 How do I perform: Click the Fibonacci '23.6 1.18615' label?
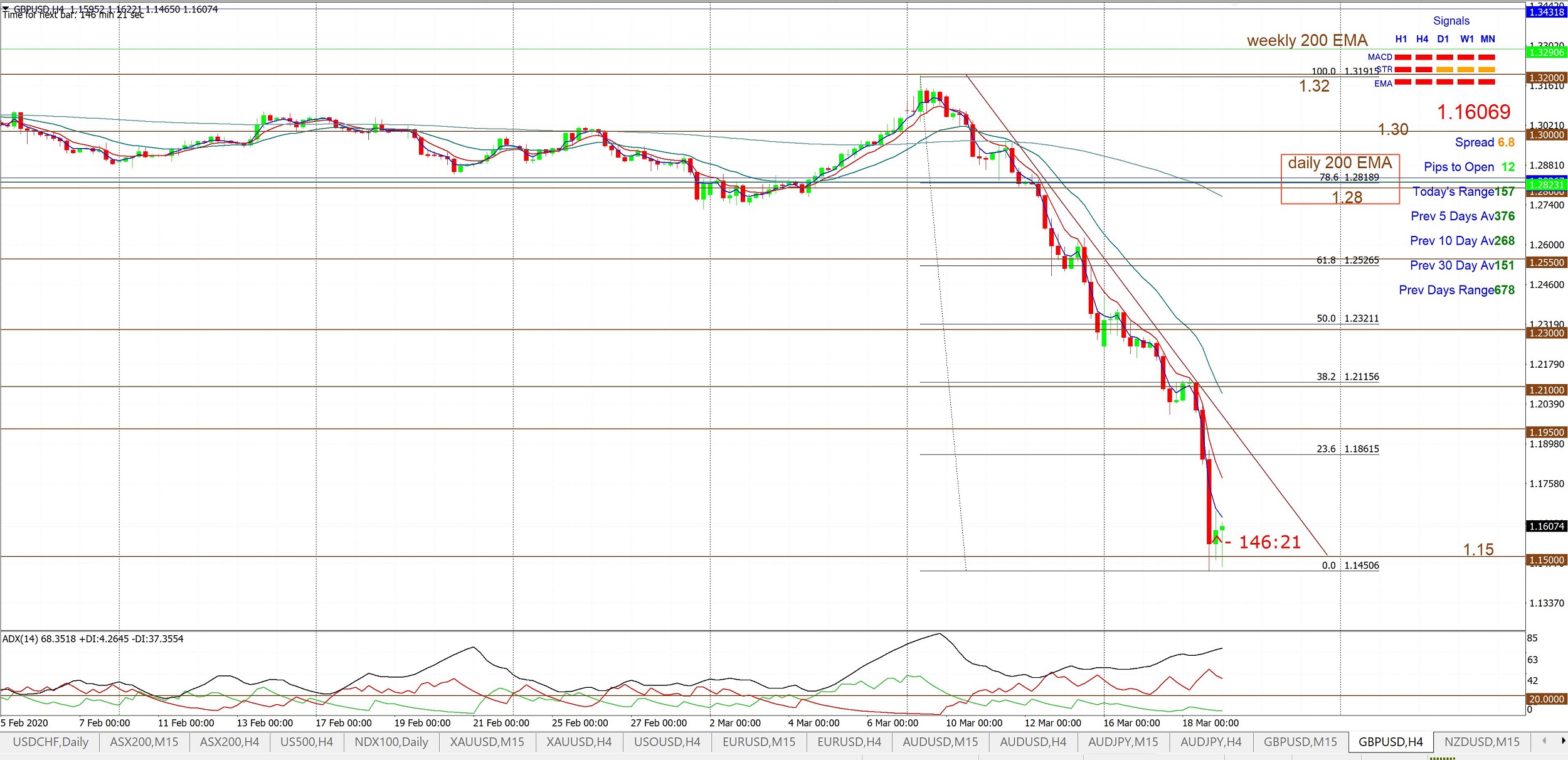point(1348,449)
